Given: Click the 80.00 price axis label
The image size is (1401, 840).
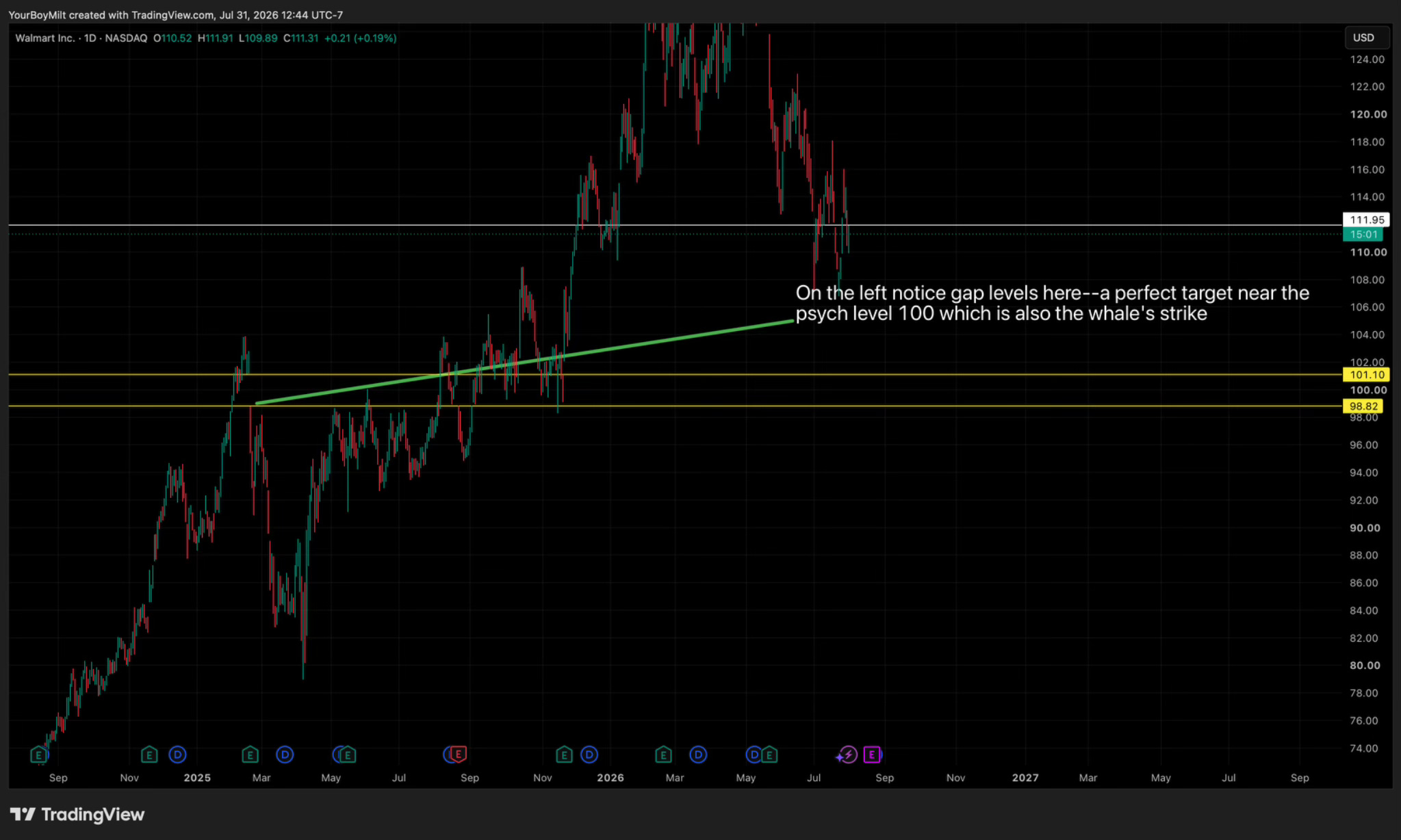Looking at the screenshot, I should 1365,666.
